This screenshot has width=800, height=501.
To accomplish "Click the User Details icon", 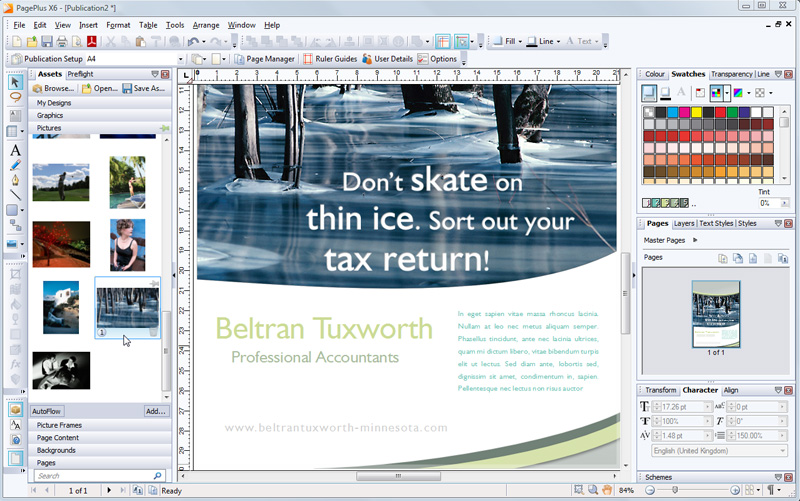I will 367,59.
